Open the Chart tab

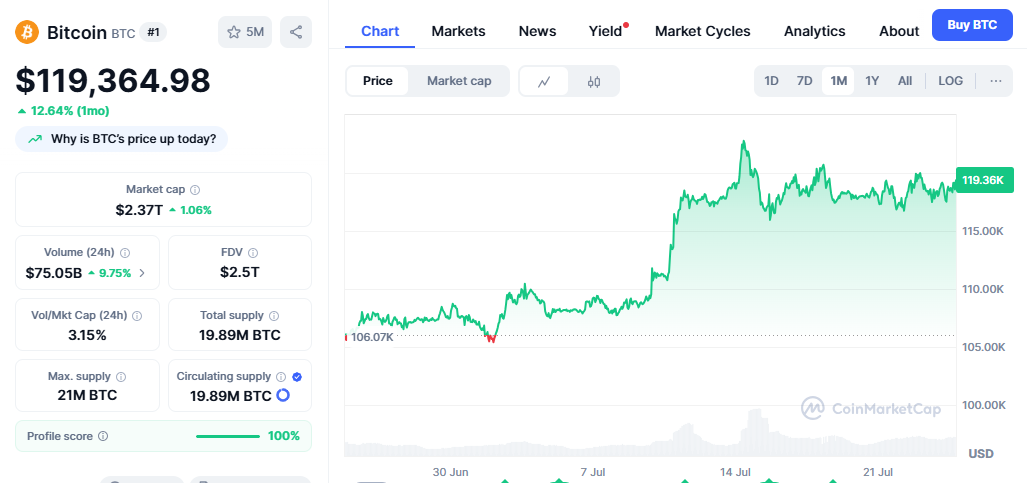tap(380, 31)
